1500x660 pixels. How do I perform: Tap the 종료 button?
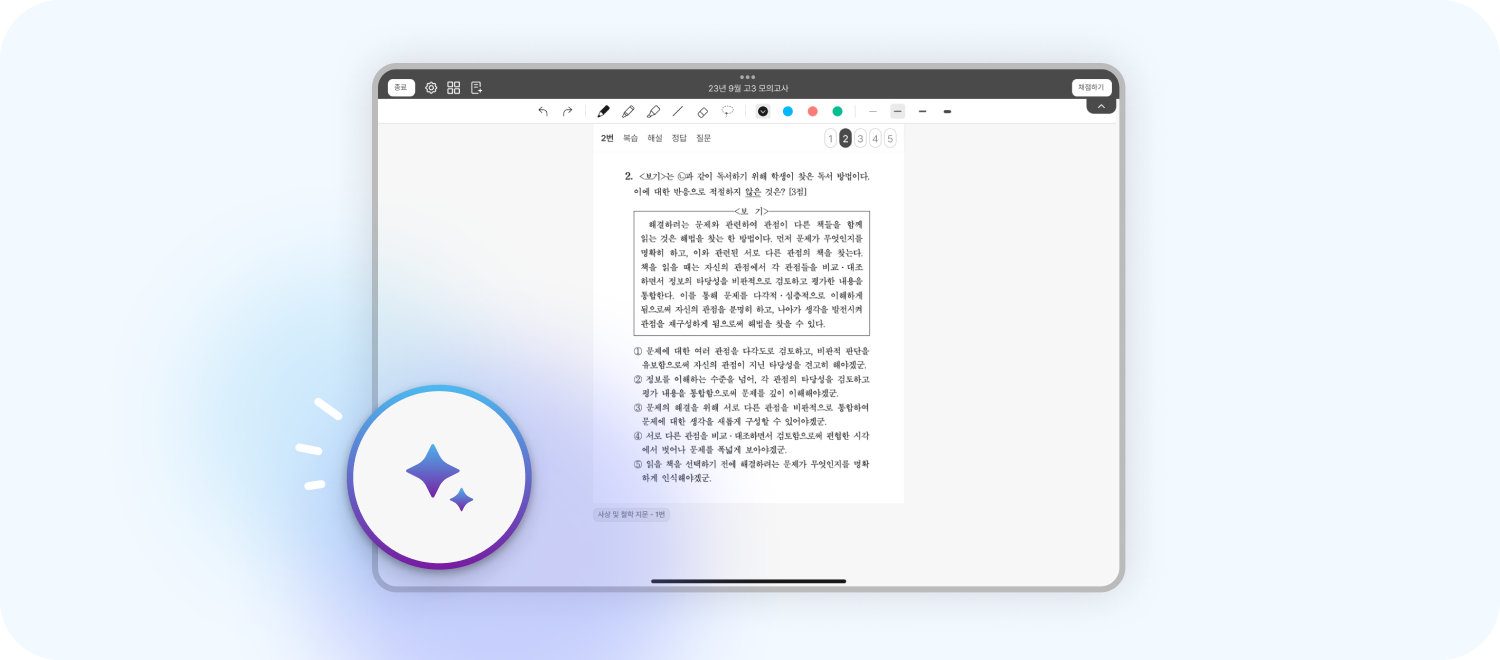401,87
